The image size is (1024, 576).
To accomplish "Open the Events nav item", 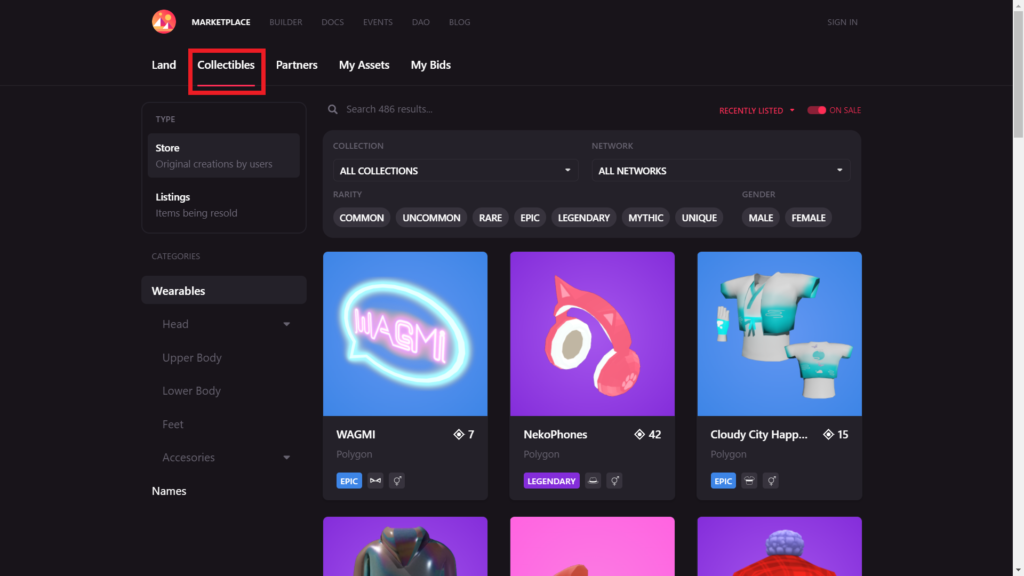I will [x=377, y=22].
